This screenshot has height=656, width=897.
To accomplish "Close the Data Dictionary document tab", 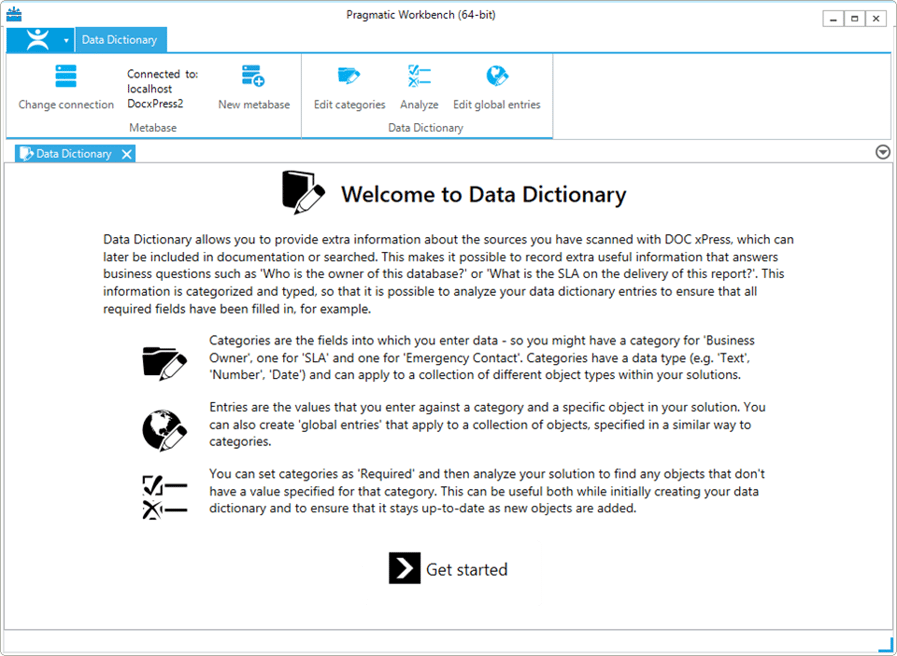I will point(126,154).
